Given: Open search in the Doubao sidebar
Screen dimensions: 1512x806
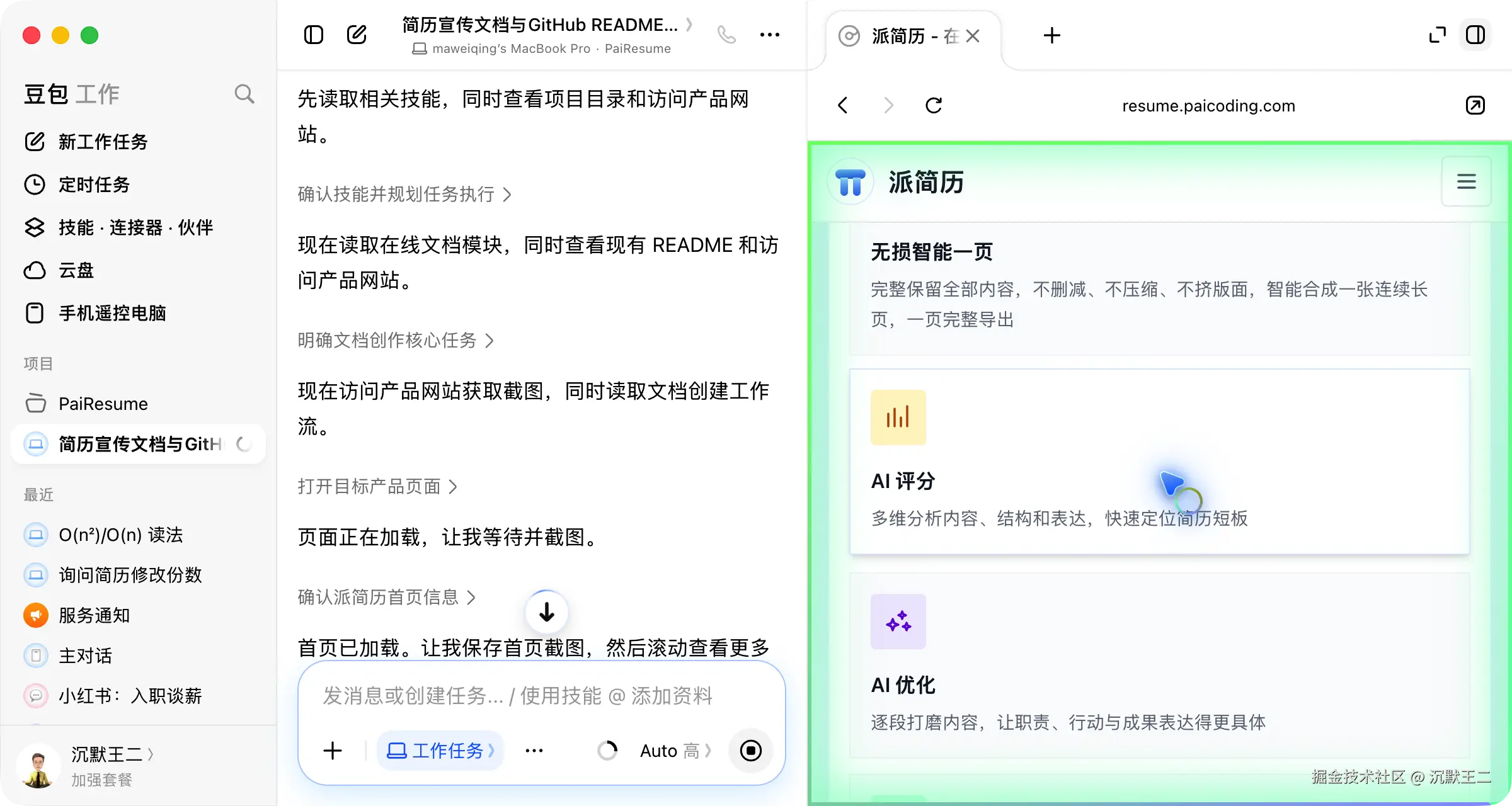Looking at the screenshot, I should [x=244, y=94].
